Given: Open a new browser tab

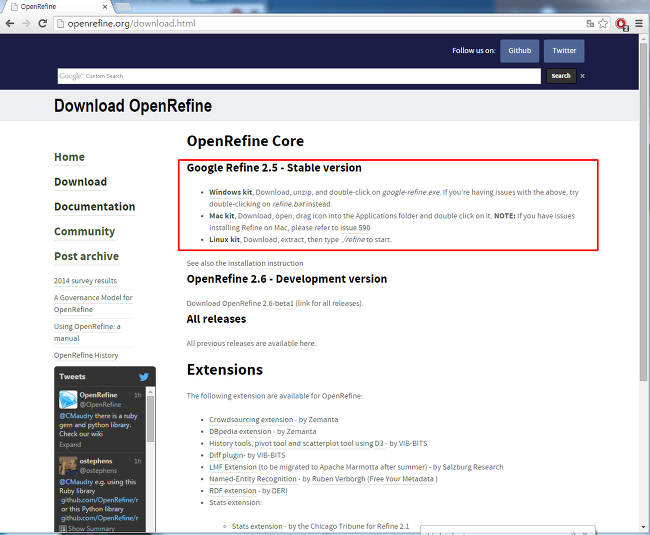Looking at the screenshot, I should tap(123, 7).
